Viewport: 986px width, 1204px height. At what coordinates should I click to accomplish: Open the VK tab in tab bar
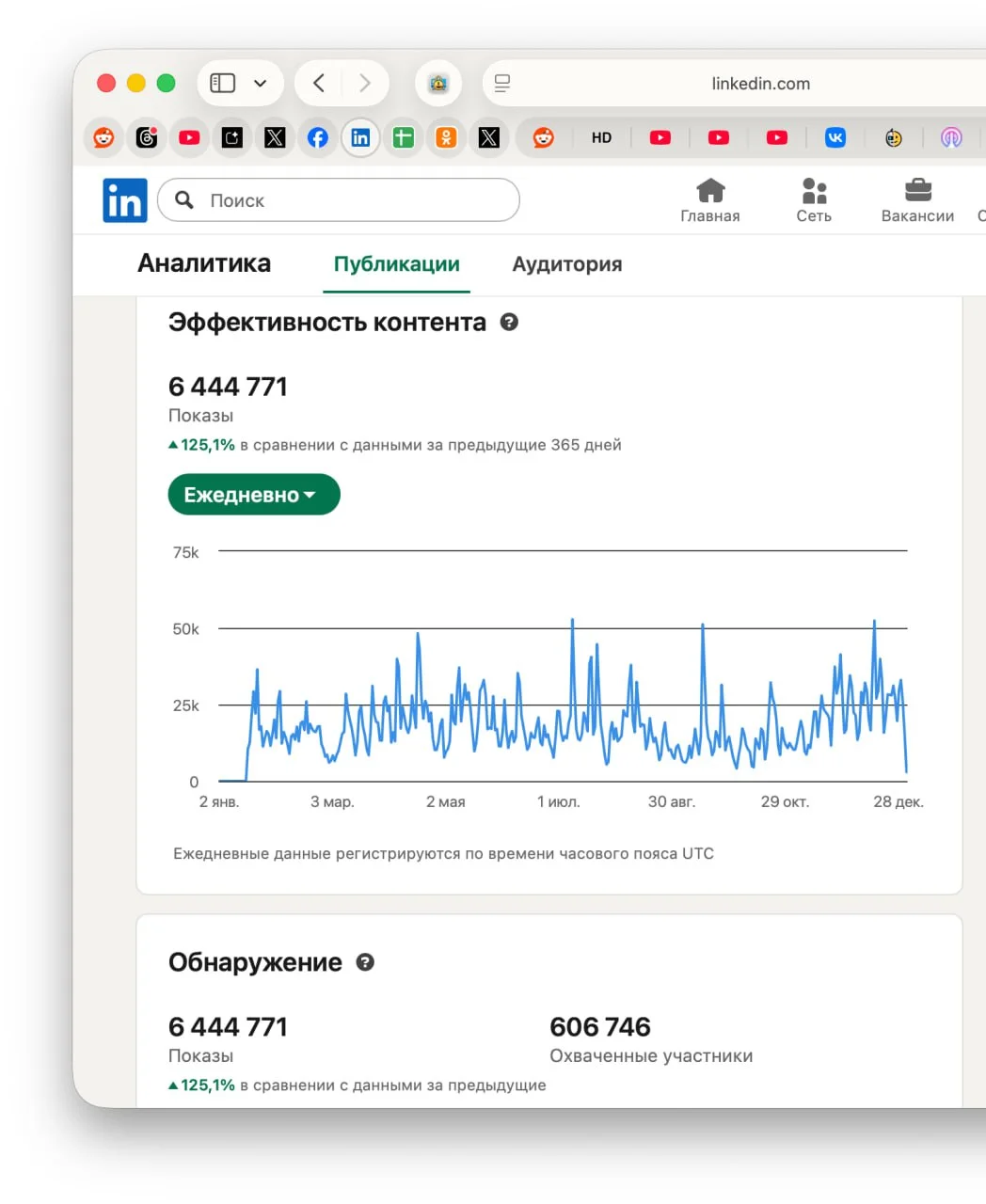pyautogui.click(x=835, y=137)
